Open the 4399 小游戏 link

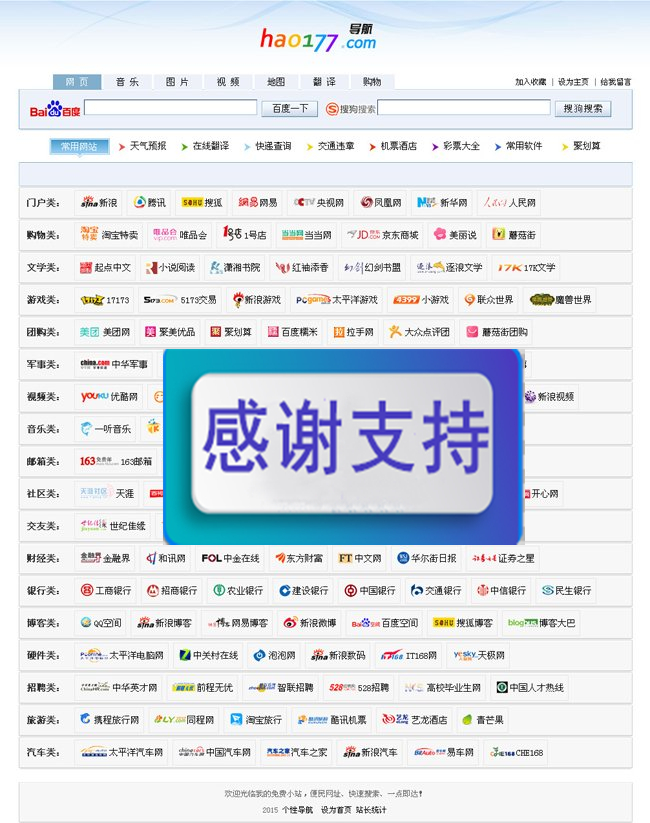[x=421, y=300]
